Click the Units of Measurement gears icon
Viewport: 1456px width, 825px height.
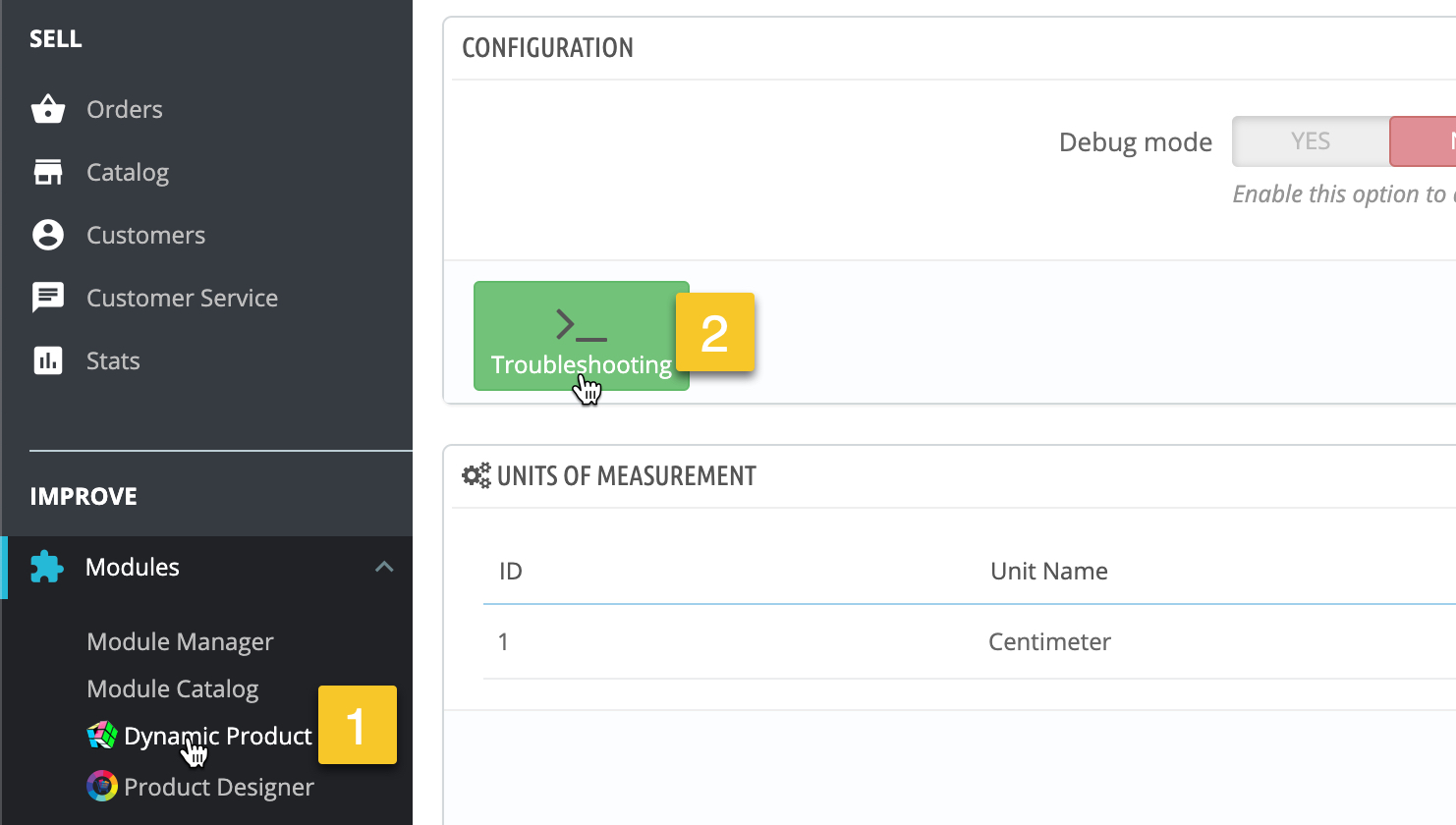pos(476,476)
